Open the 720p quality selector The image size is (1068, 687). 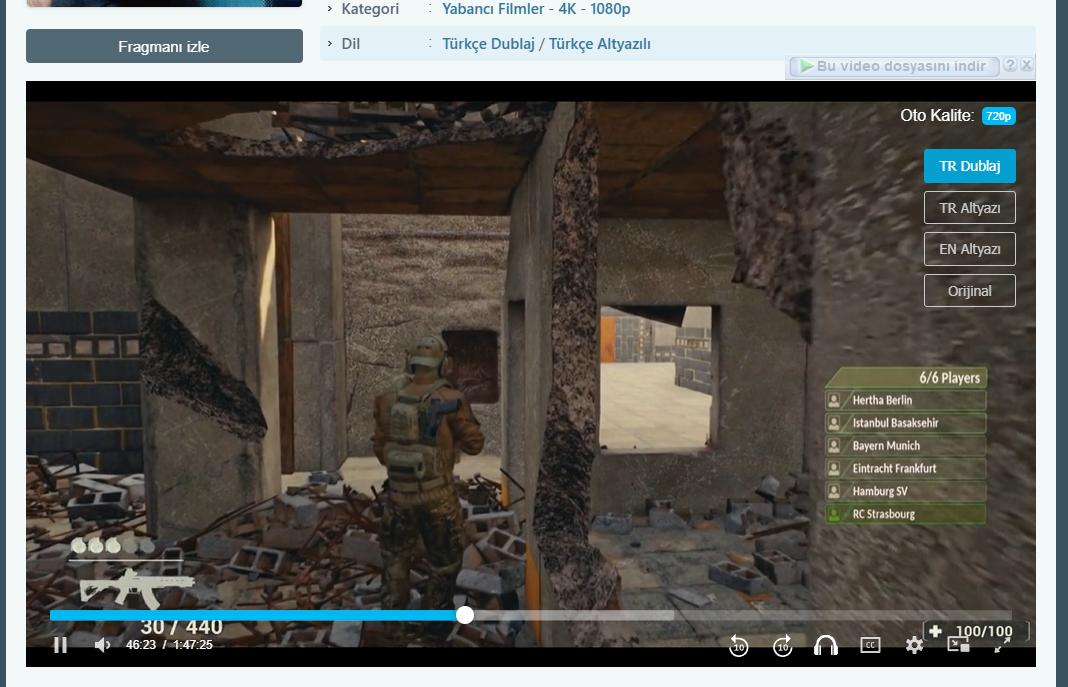999,116
